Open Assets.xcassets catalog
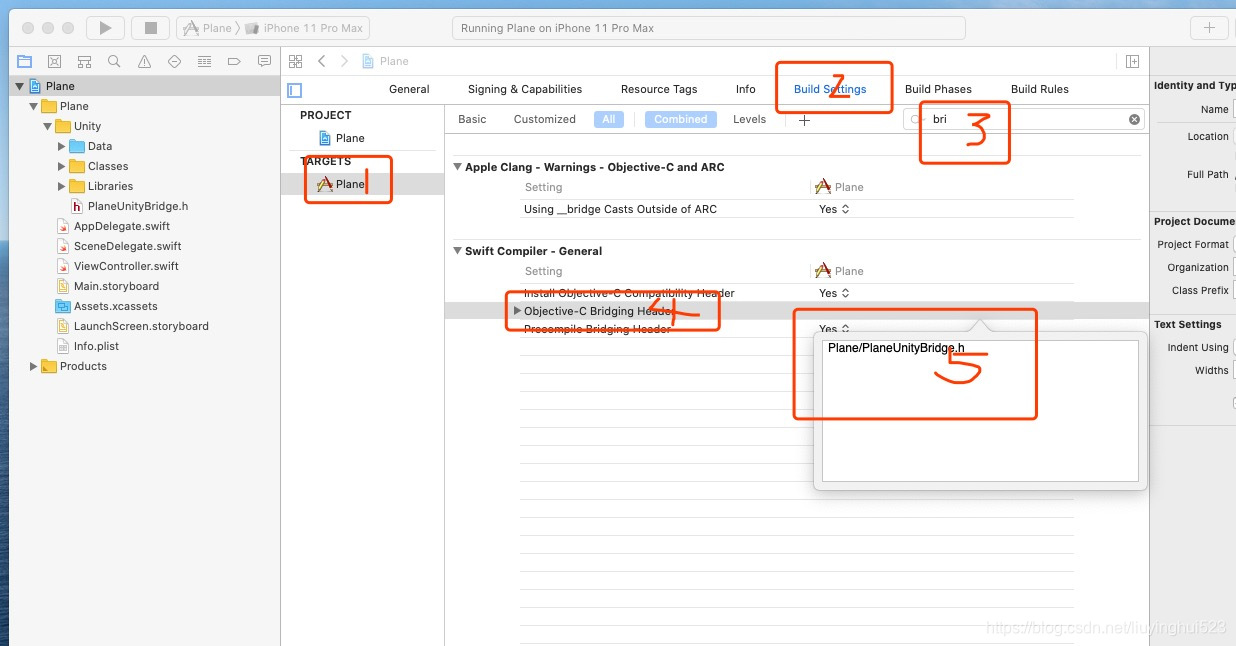 [115, 306]
